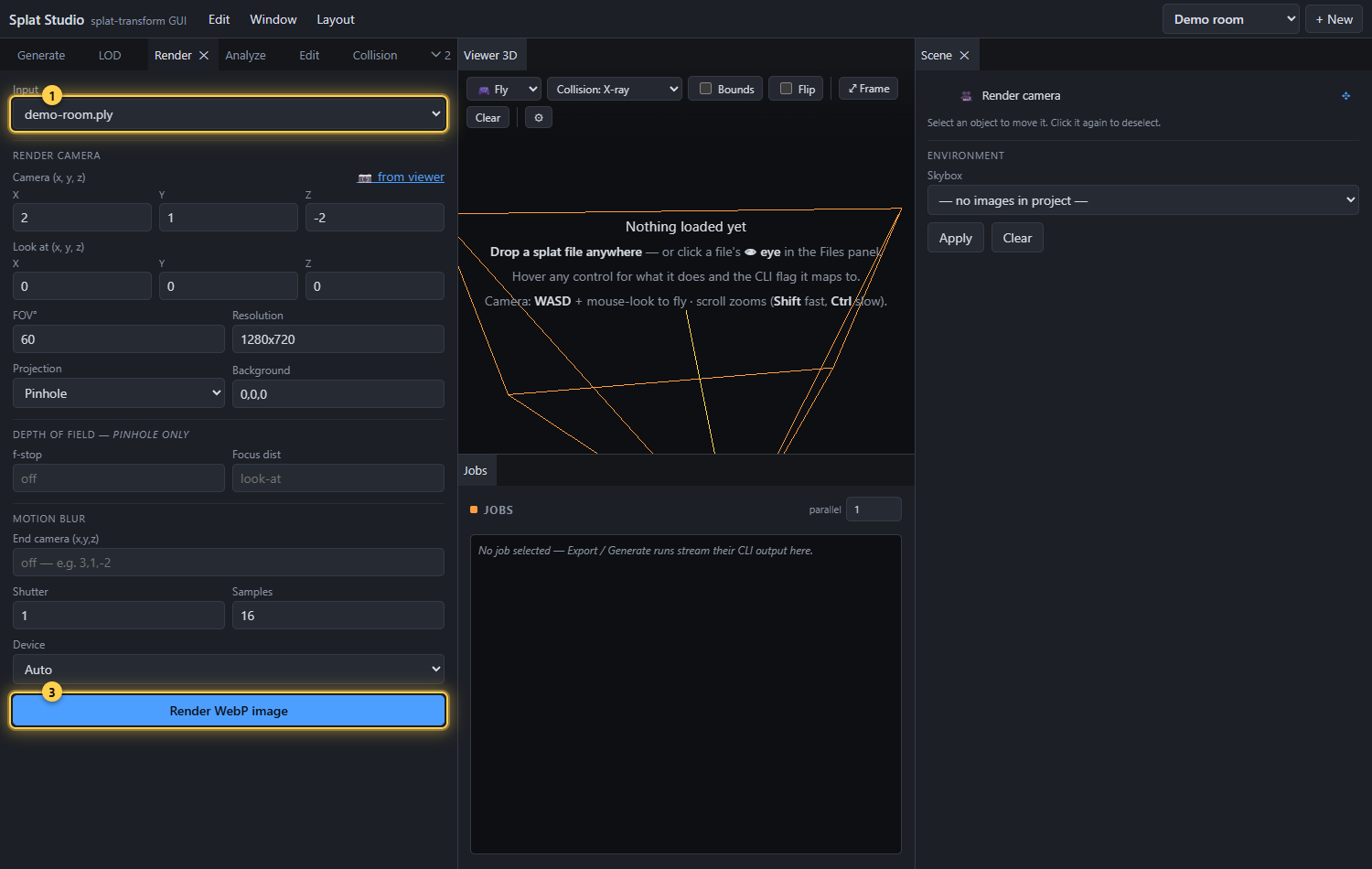
Task: Click Clear button in Environment section
Action: click(x=1017, y=238)
